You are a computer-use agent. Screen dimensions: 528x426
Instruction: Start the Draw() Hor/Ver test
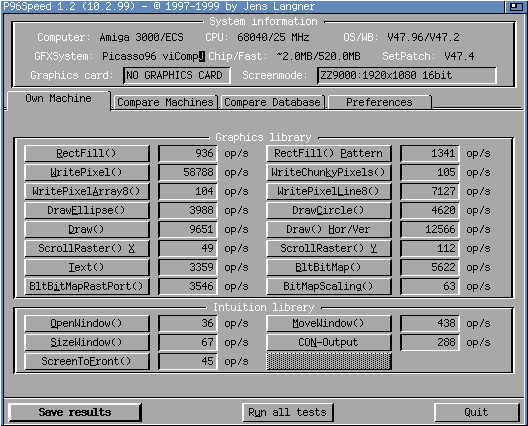(329, 229)
